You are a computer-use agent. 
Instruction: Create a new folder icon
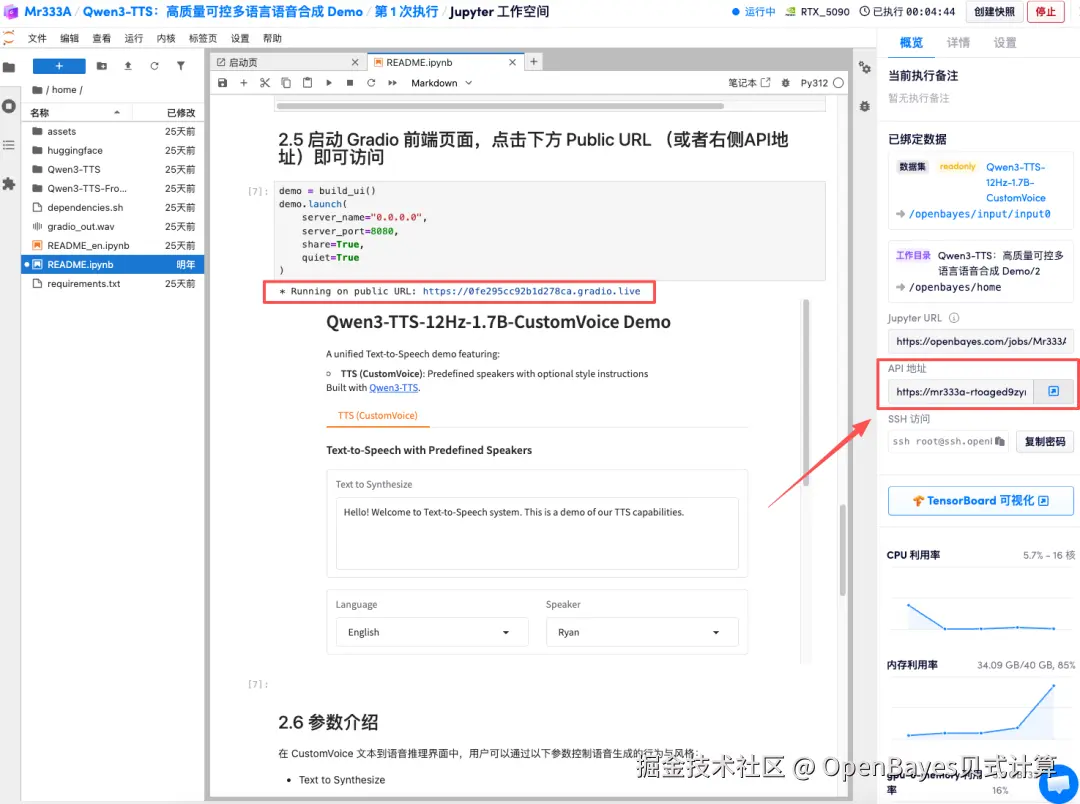pyautogui.click(x=102, y=66)
